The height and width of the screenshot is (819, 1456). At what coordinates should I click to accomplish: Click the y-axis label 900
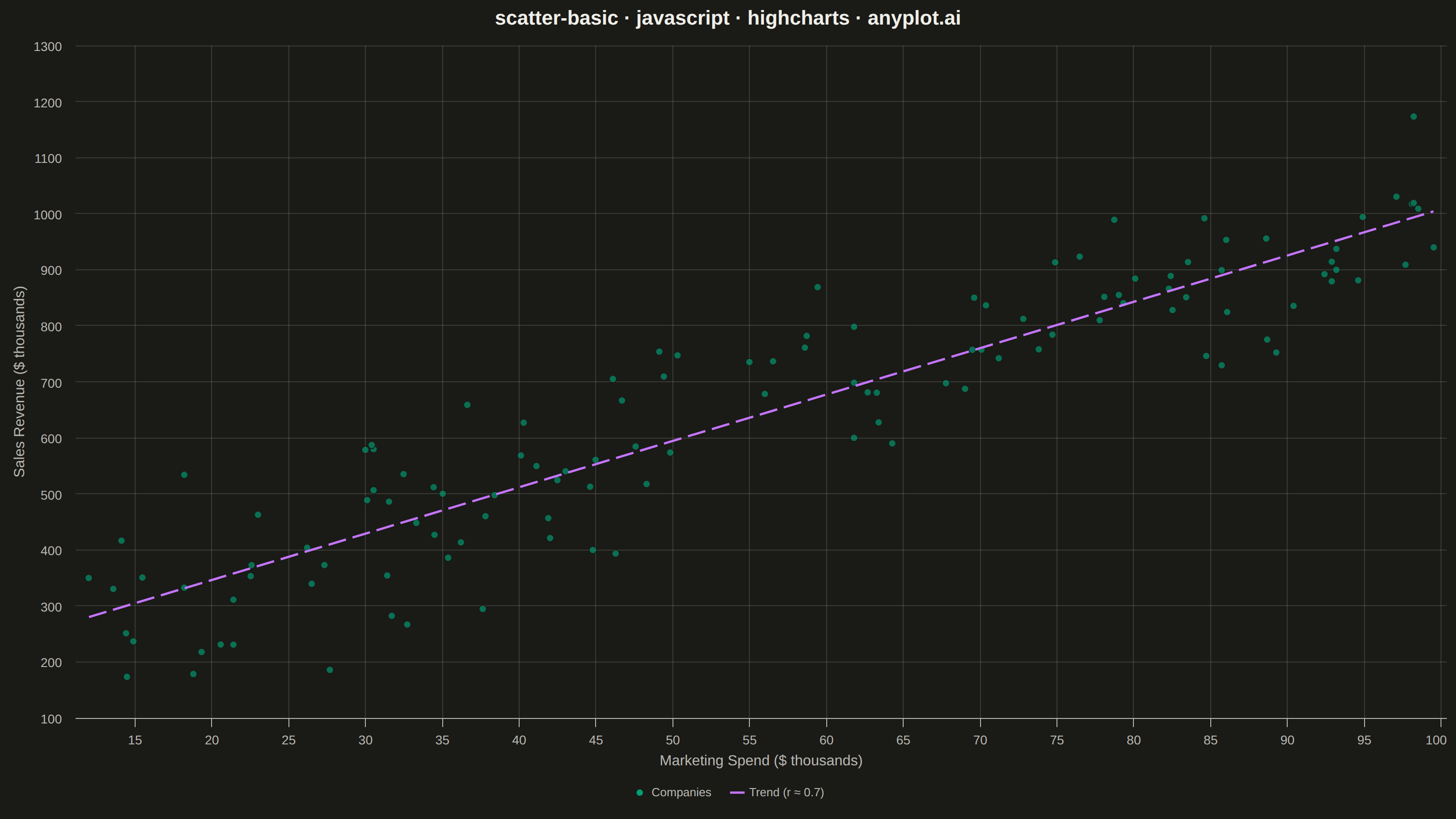pos(51,271)
